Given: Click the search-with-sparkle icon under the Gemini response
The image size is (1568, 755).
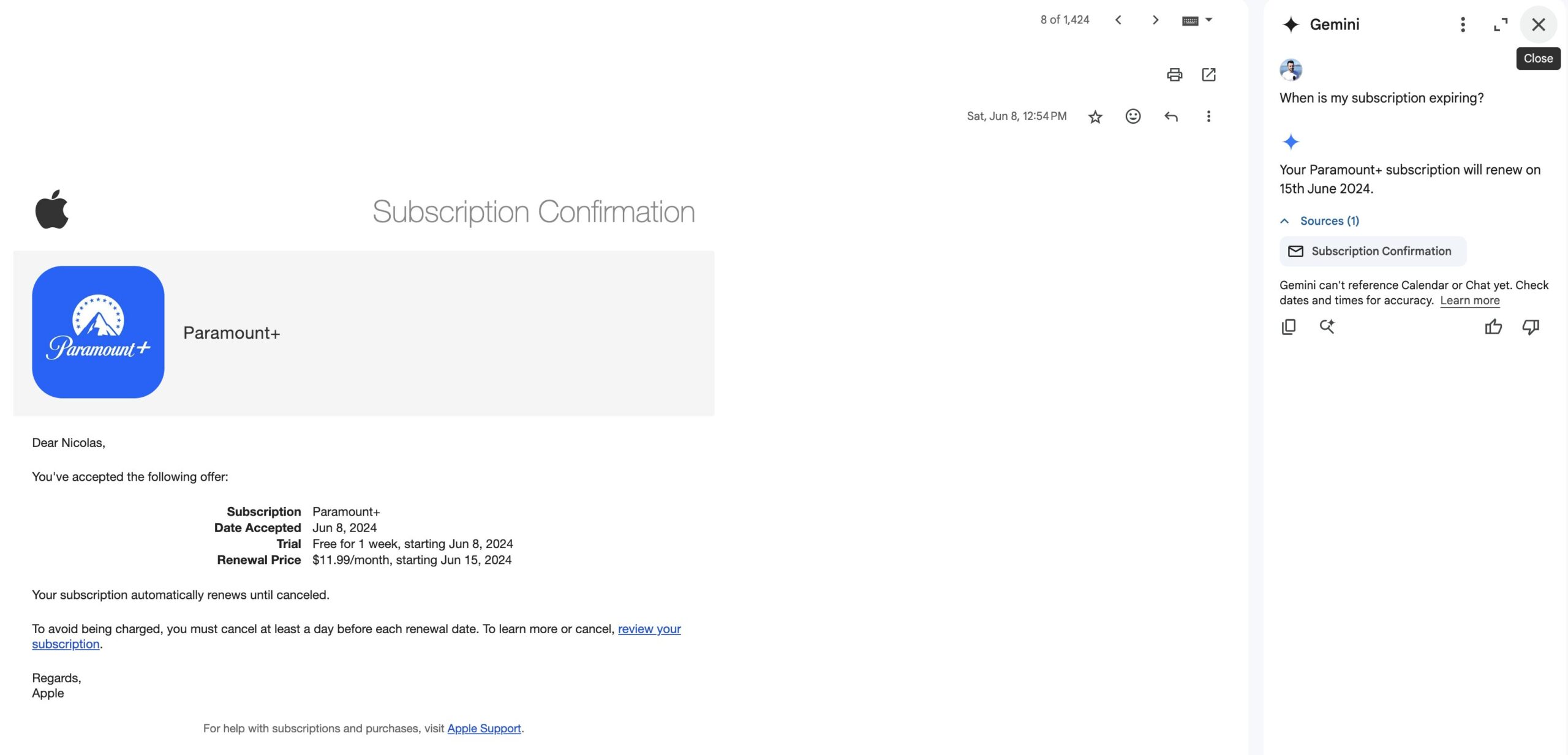Looking at the screenshot, I should pos(1327,327).
